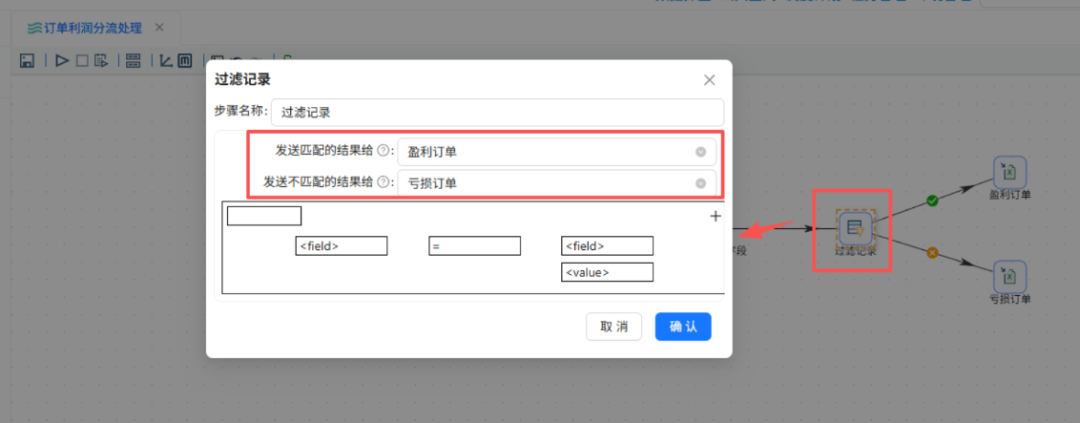The height and width of the screenshot is (423, 1080).
Task: Click the green checkmark hop indicator
Action: [932, 200]
